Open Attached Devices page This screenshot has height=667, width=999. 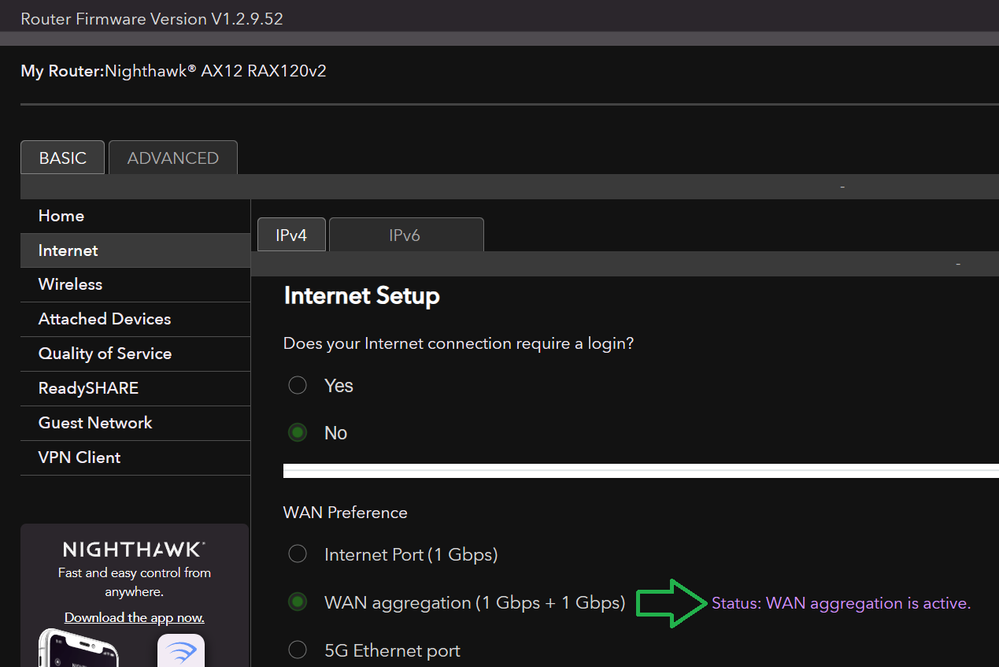(135, 319)
